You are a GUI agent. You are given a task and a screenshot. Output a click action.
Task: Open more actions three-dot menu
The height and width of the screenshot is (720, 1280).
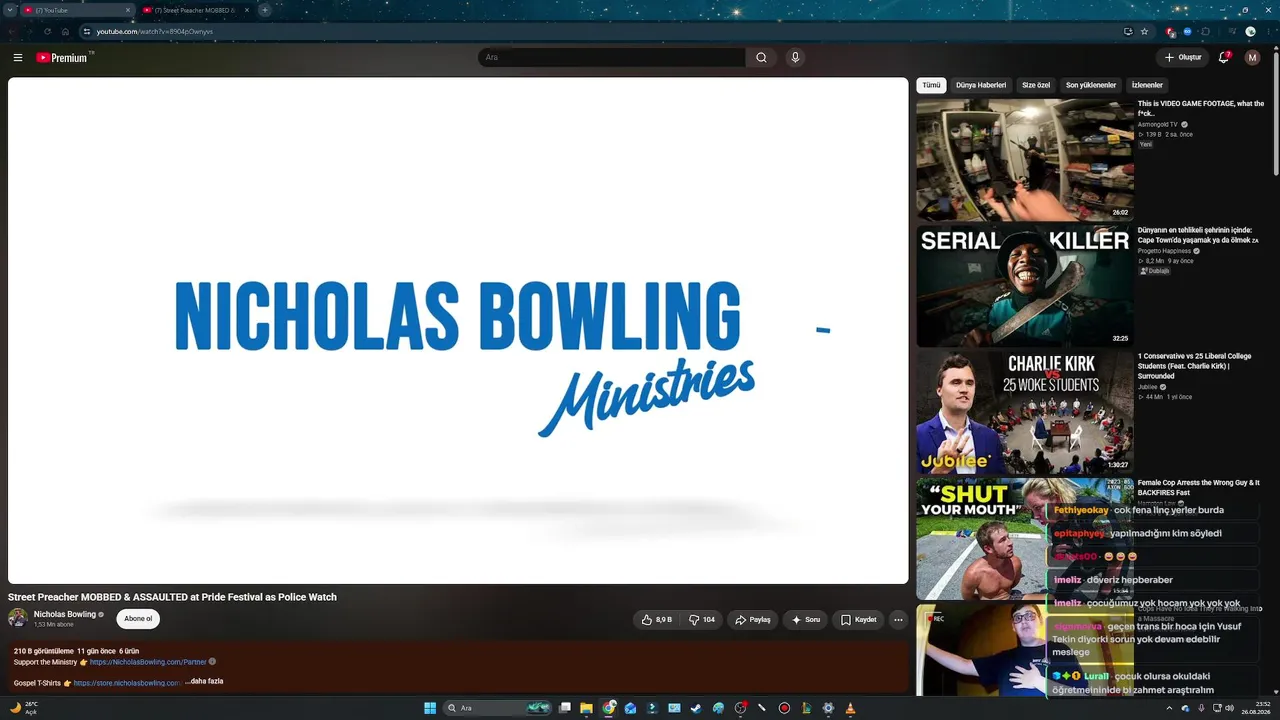tap(898, 620)
